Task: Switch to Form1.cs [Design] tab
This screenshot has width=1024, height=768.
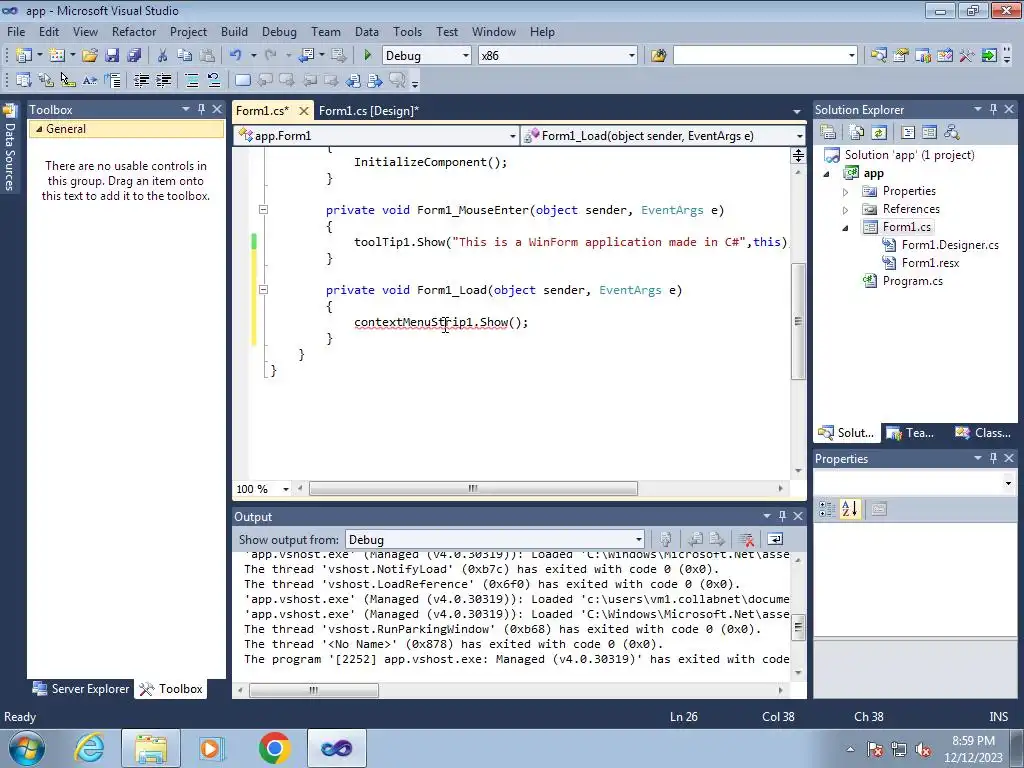Action: (x=369, y=111)
